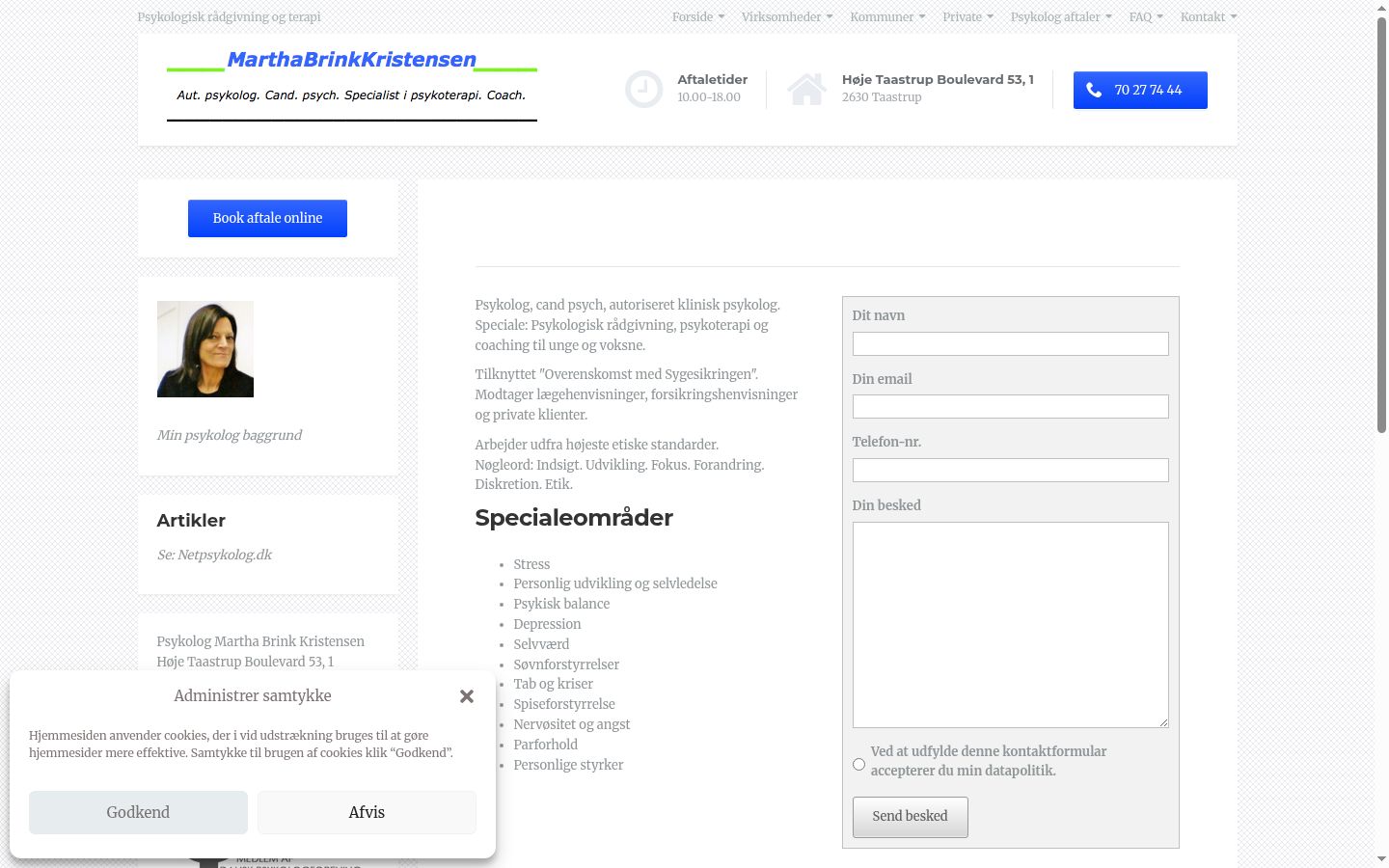Open the Kontakt menu
Viewport: 1389px width, 868px height.
(x=1209, y=16)
